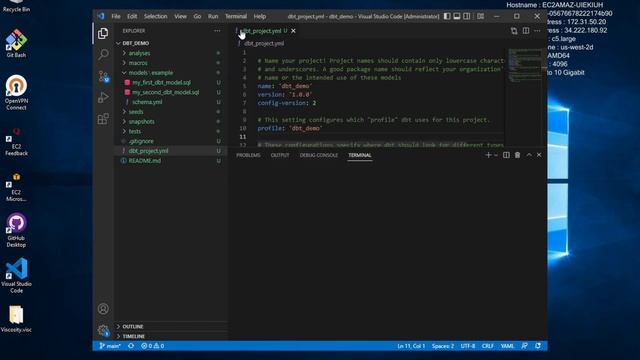Split the editor to the right
Viewport: 640px width, 360px height.
click(526, 31)
